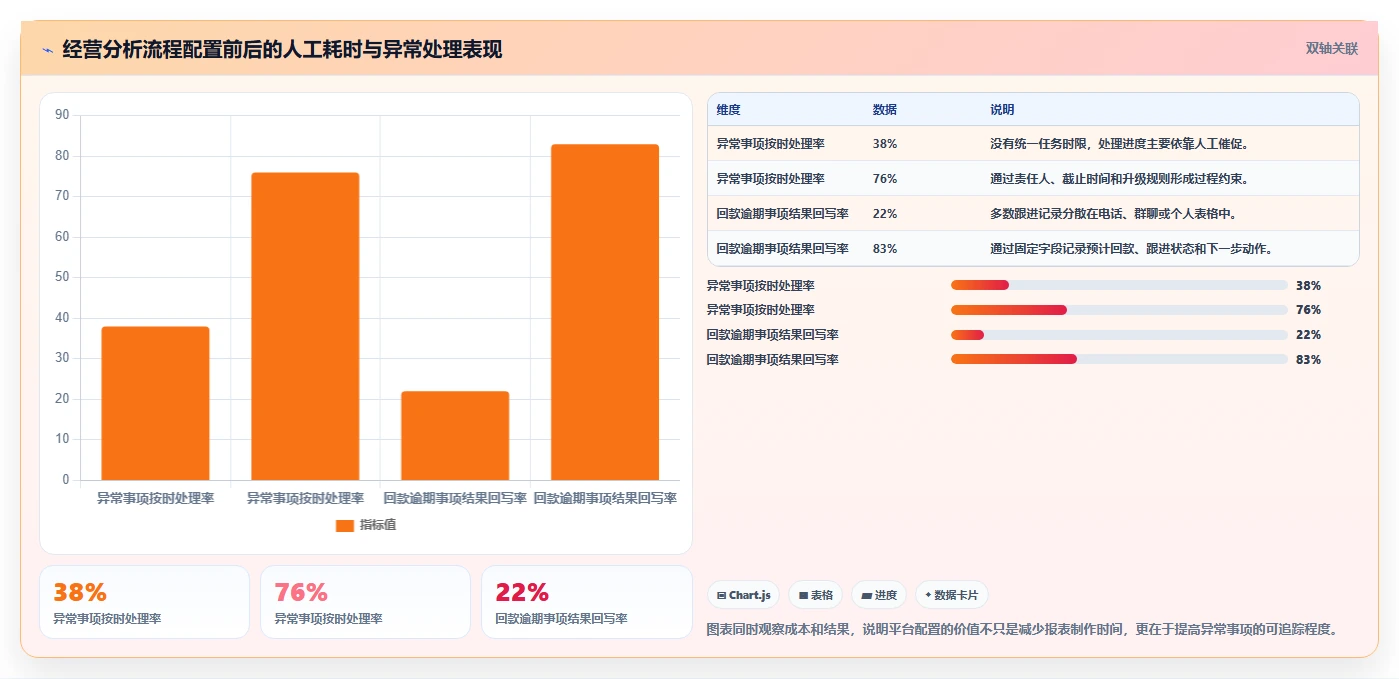
Task: Click the 回款逾期事项结果回写率 label on the 22% stat card
Action: [x=561, y=619]
